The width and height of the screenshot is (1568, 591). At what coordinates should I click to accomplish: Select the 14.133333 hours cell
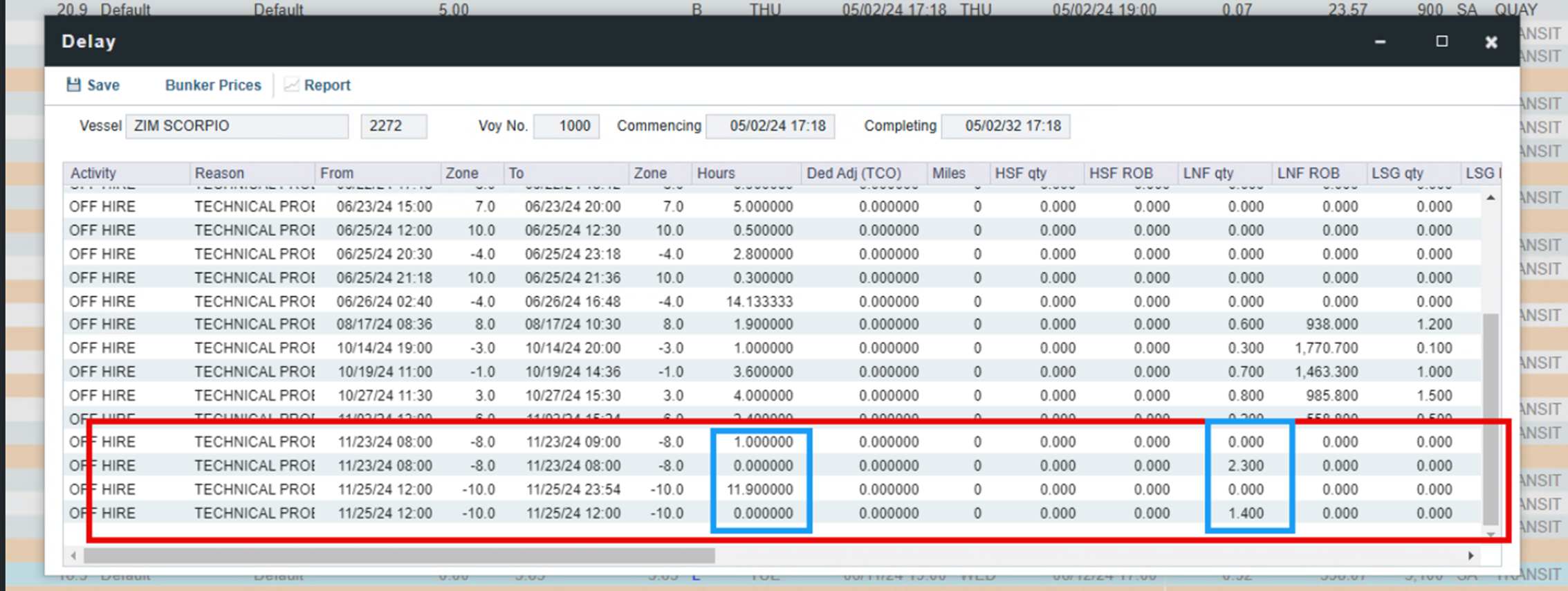759,302
